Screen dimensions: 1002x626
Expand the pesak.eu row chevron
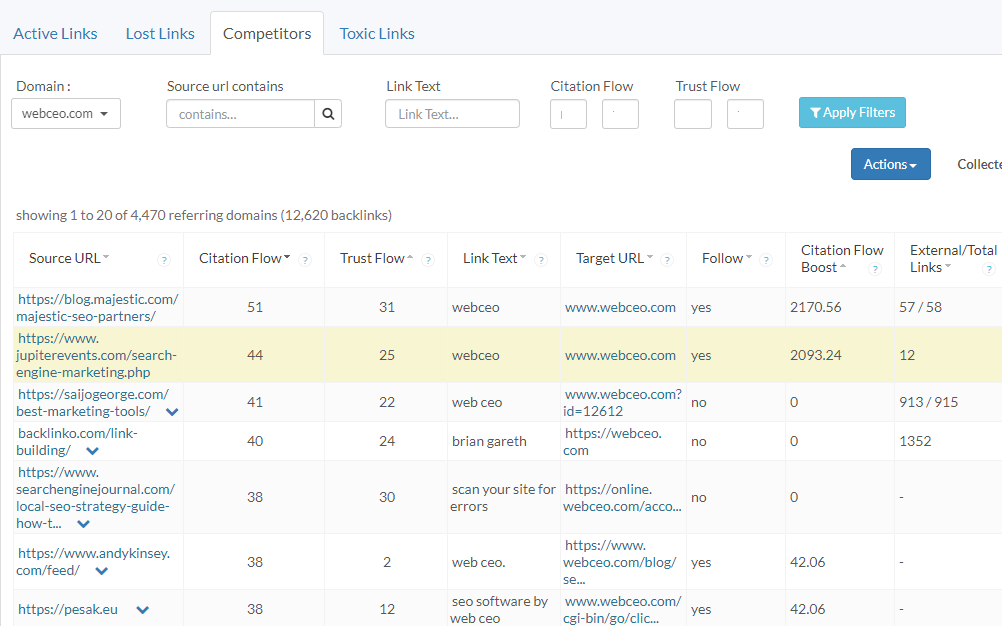pyautogui.click(x=143, y=610)
